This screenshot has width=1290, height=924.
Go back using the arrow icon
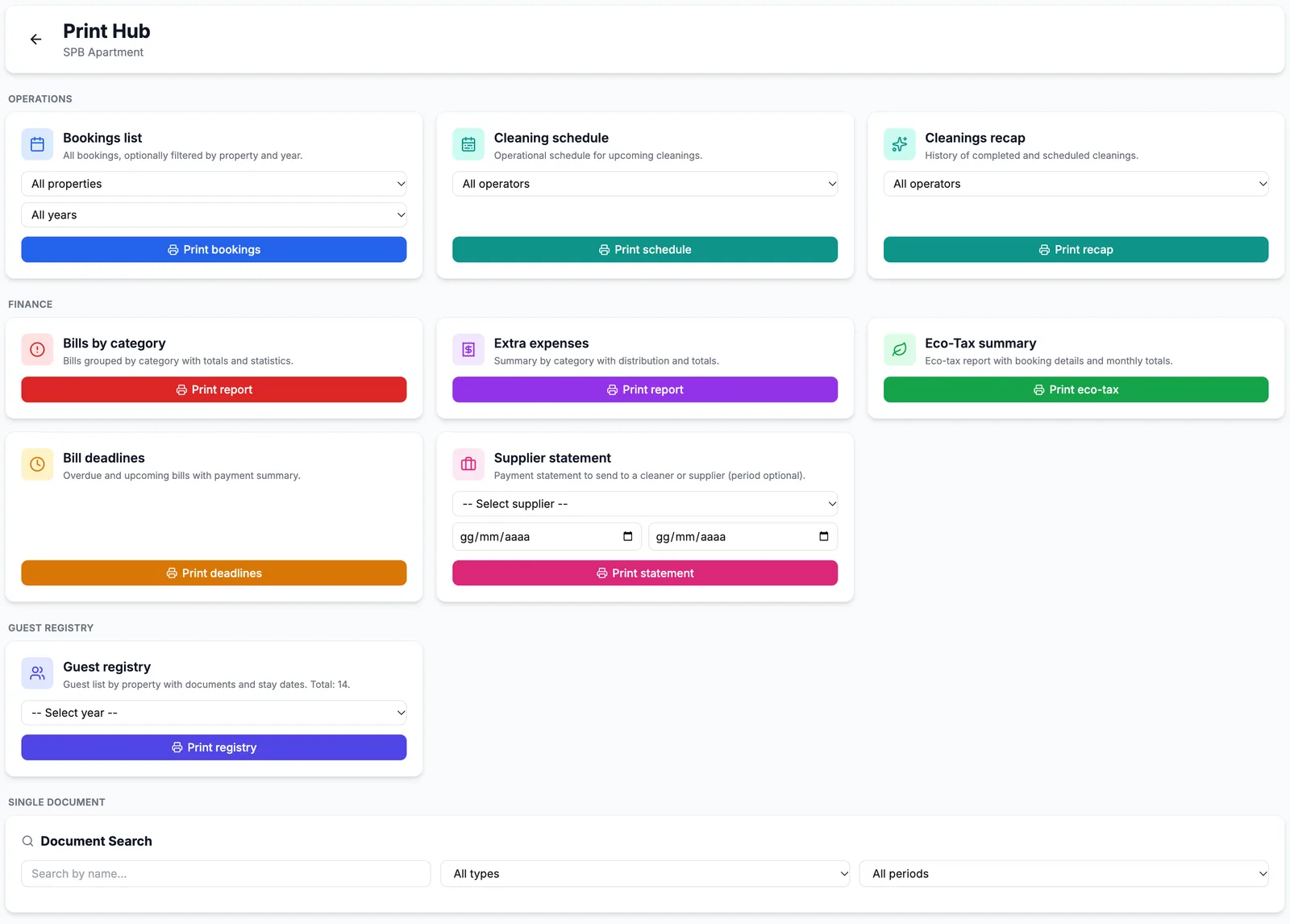coord(35,40)
